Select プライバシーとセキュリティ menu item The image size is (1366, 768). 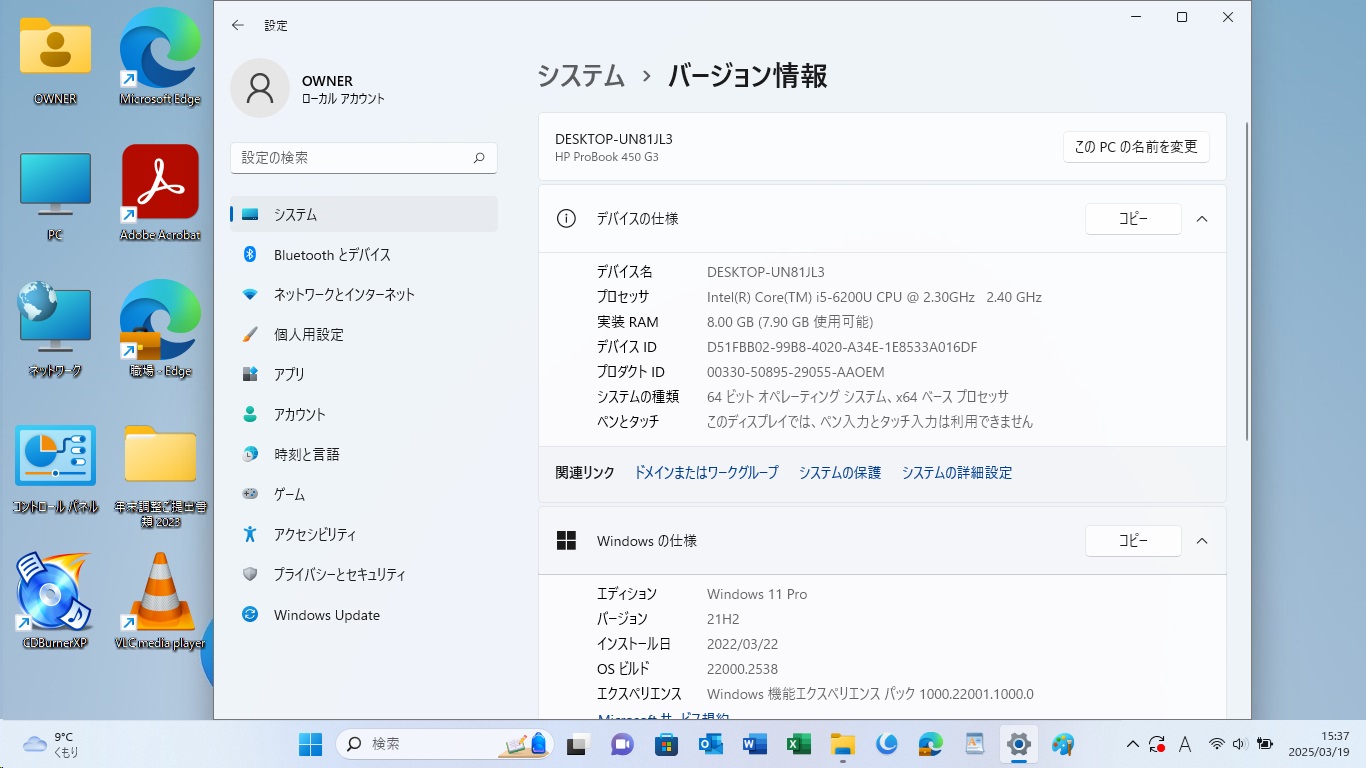point(339,575)
